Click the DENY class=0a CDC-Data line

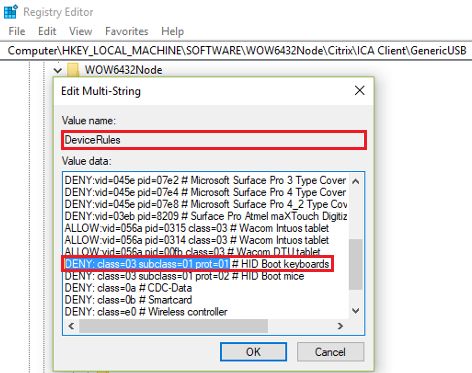tap(128, 288)
